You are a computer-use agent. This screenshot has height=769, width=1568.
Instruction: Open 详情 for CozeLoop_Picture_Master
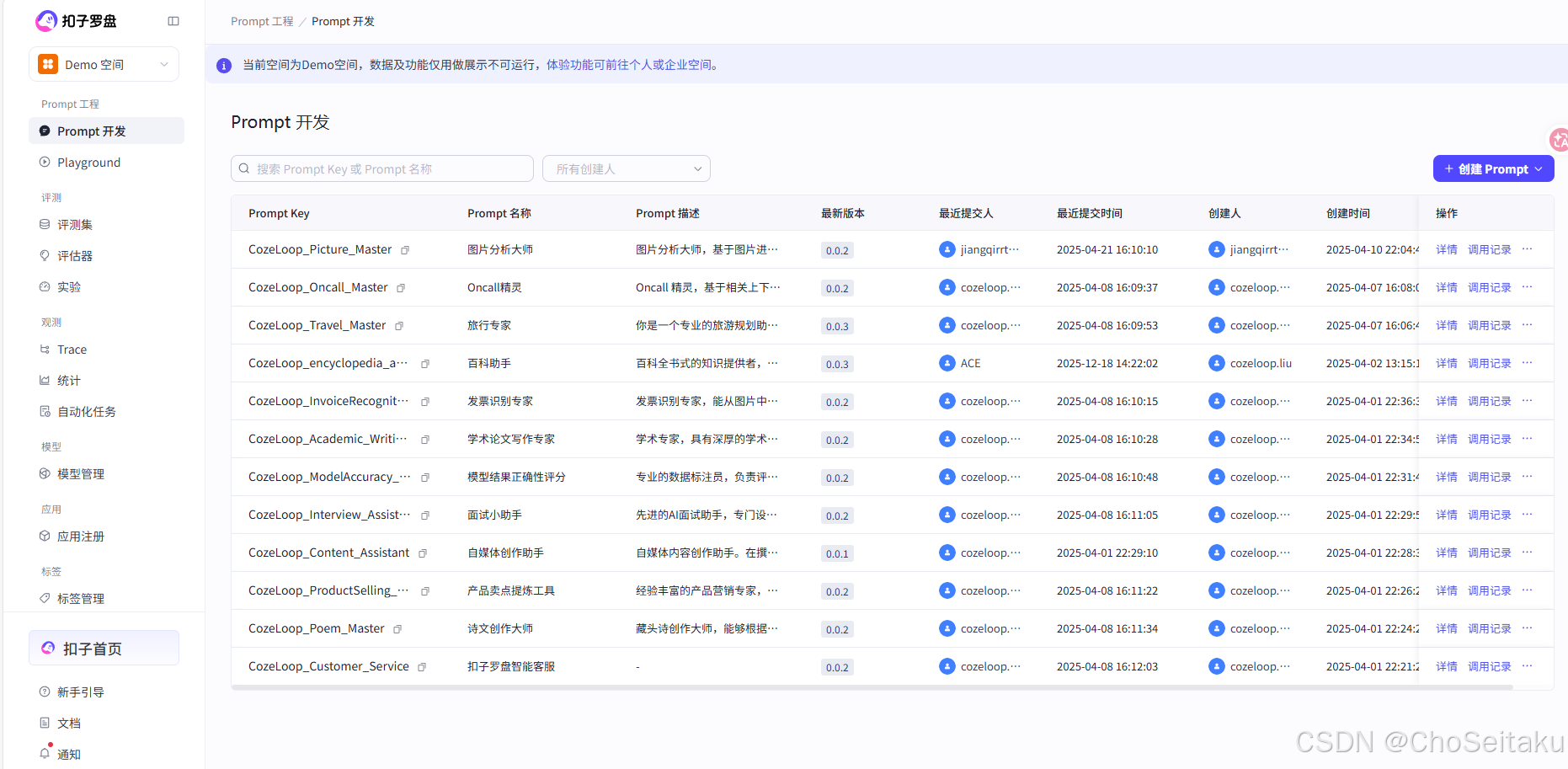[1447, 249]
